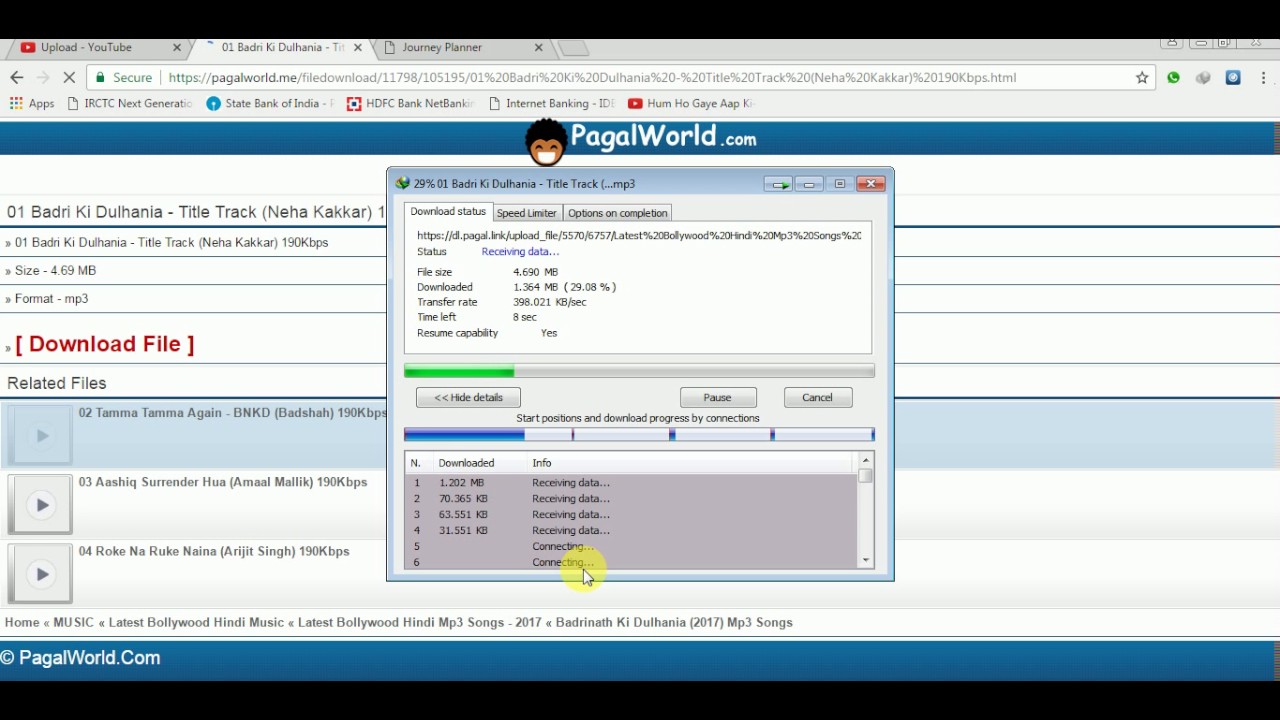
Task: Close the IDM download dialog
Action: tap(871, 184)
